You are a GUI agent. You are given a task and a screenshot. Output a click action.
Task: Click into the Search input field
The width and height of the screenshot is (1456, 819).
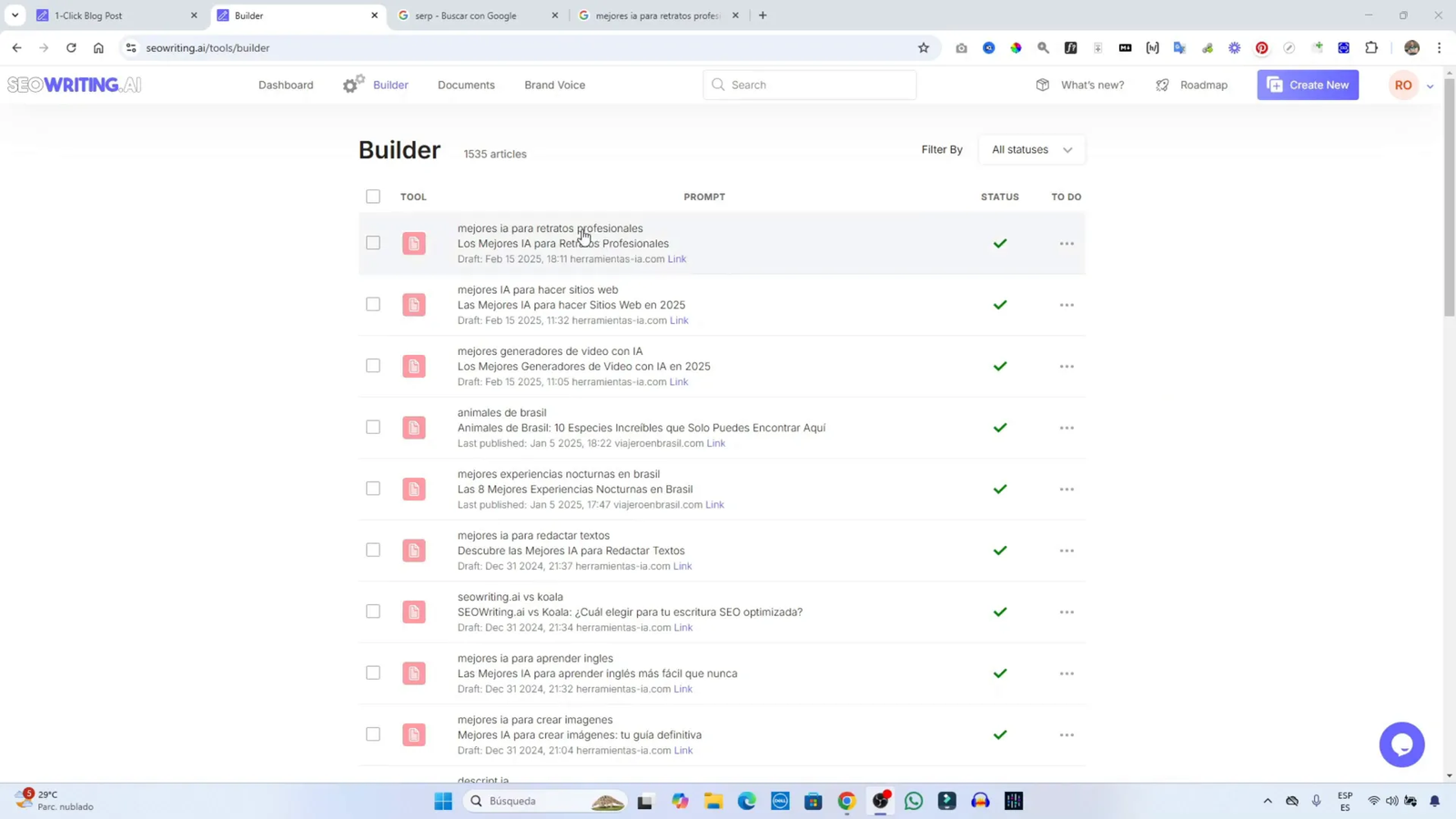pyautogui.click(x=819, y=85)
